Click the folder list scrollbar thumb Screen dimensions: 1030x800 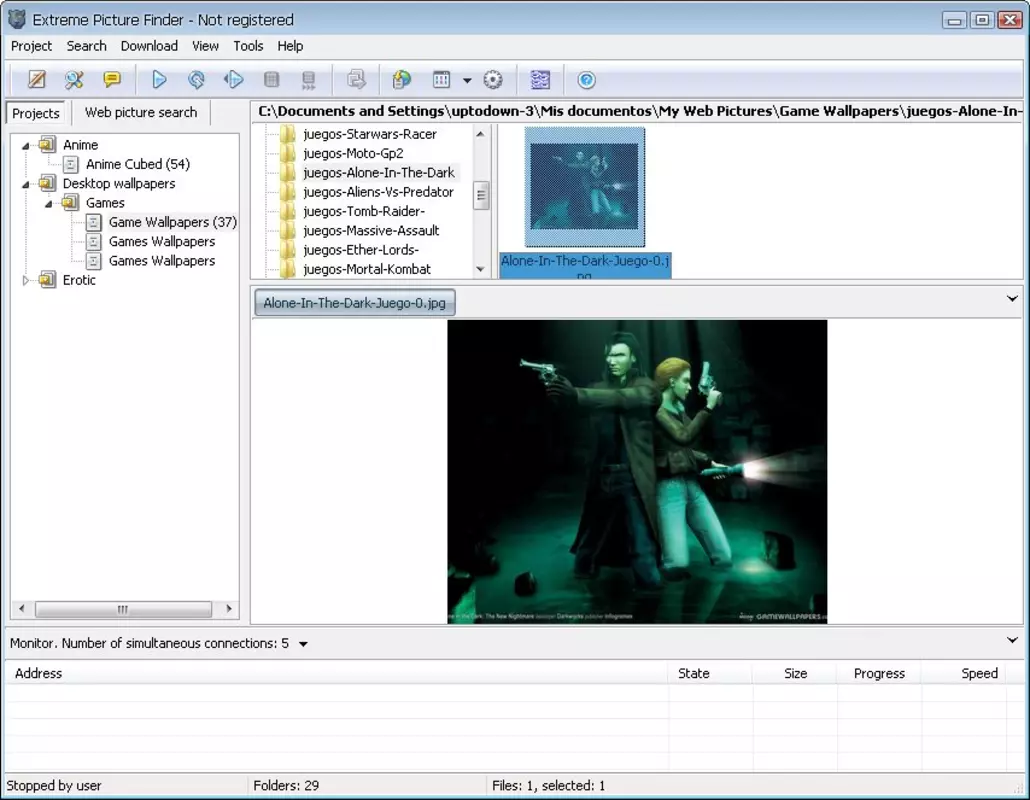point(481,195)
